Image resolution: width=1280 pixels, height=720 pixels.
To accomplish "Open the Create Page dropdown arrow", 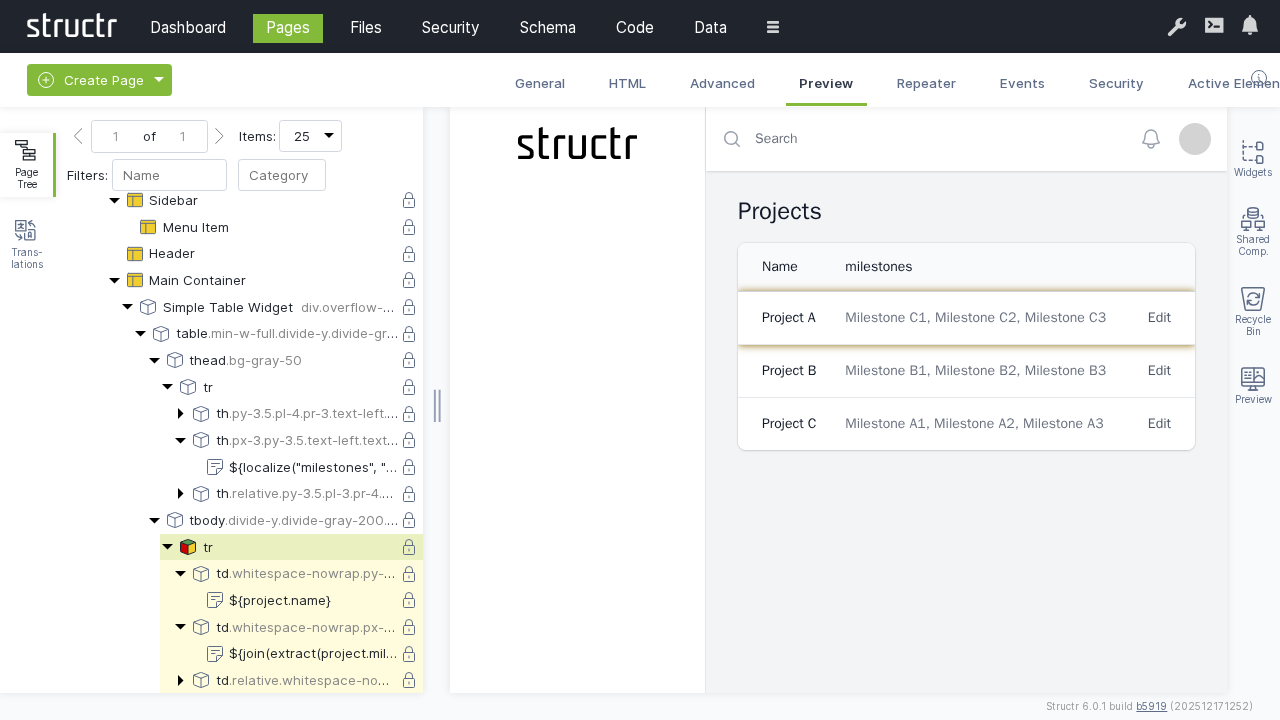I will tap(159, 80).
